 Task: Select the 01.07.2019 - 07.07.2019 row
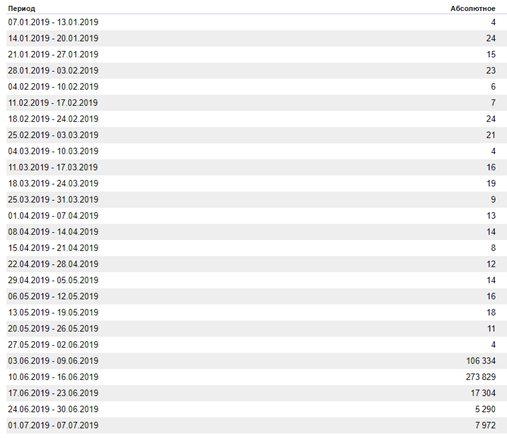[253, 425]
